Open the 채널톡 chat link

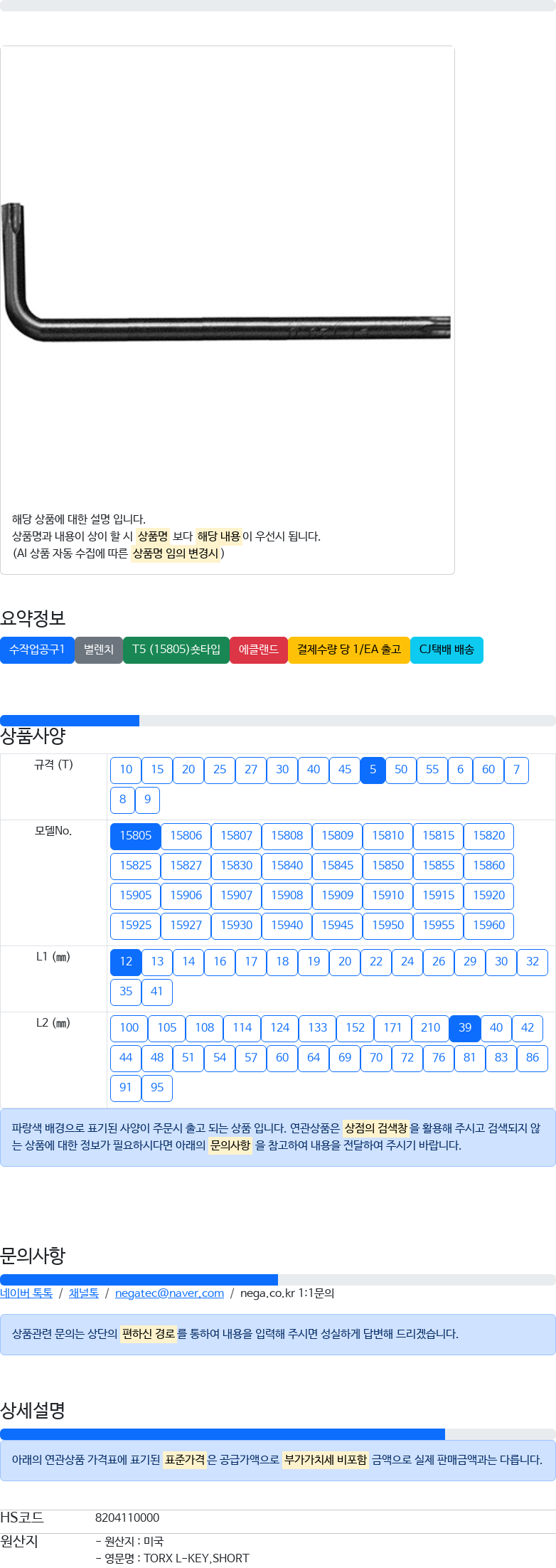pos(84,1293)
